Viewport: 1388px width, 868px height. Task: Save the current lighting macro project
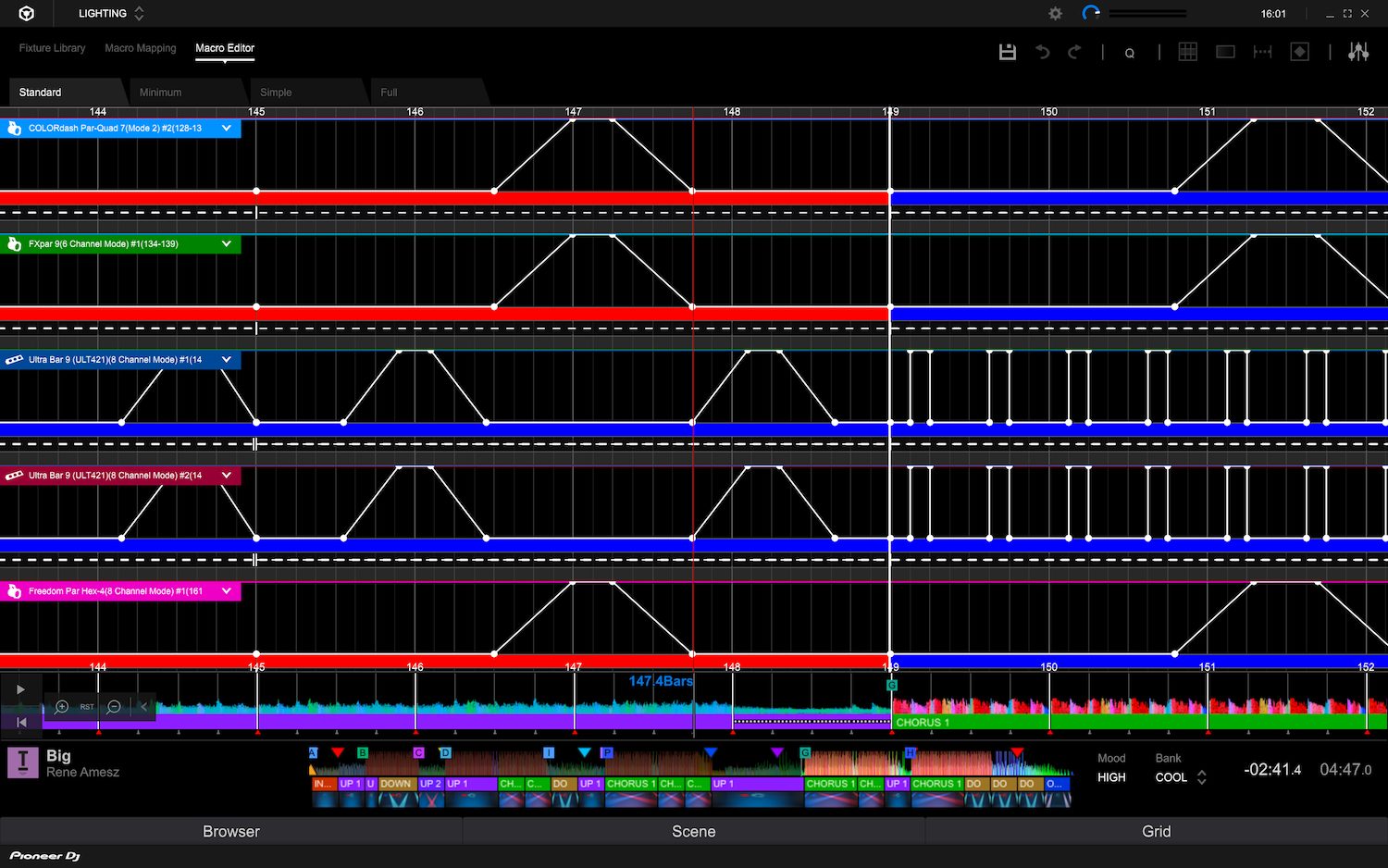coord(1008,52)
